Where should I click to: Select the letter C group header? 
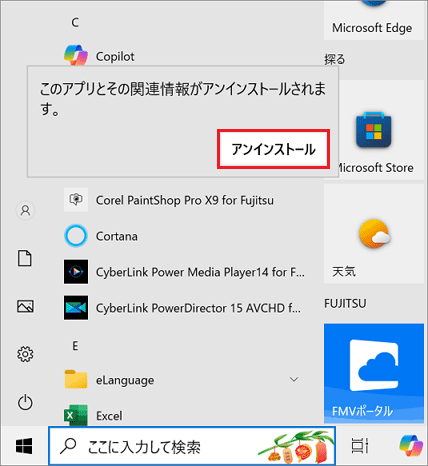(x=75, y=22)
